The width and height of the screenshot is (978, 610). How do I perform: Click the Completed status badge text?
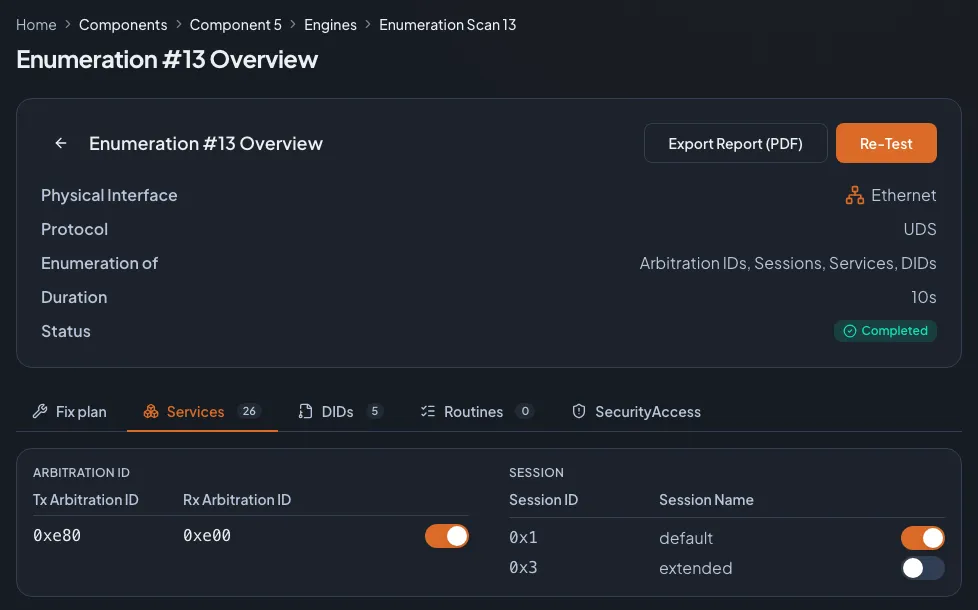click(x=894, y=331)
